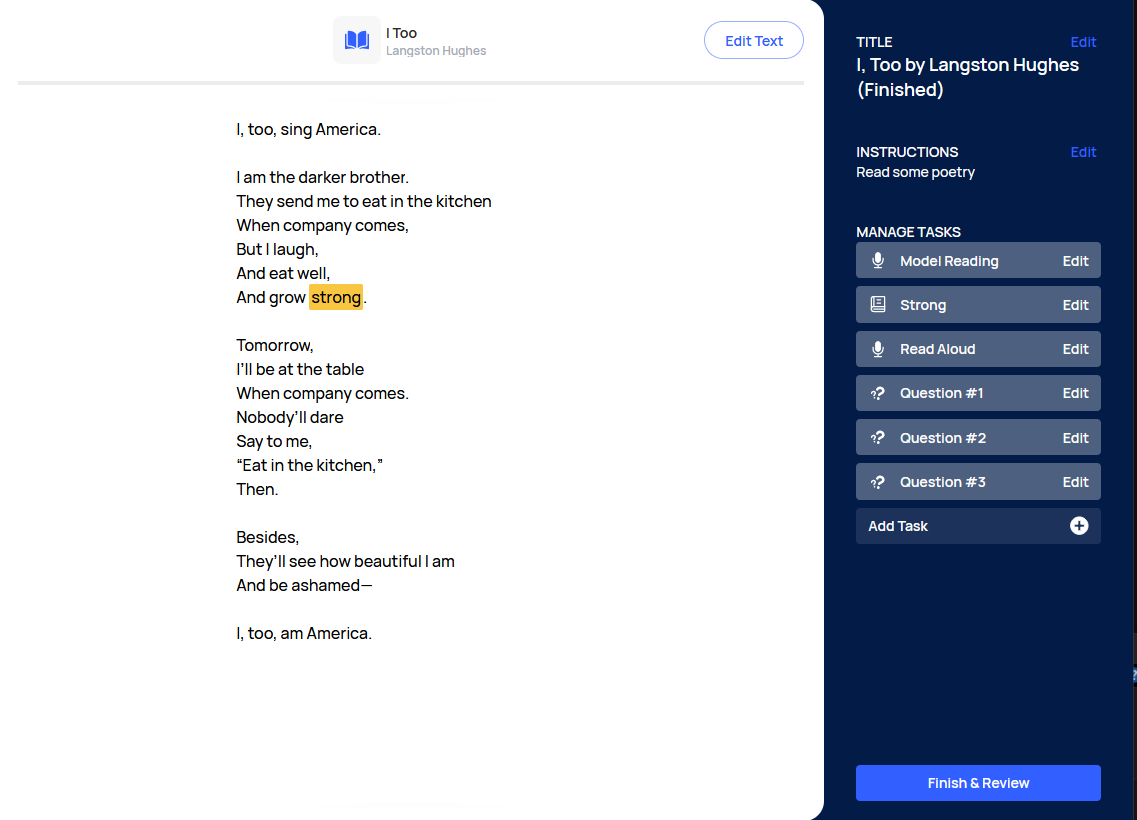1137x820 pixels.
Task: Edit the Read Aloud task
Action: 1075,349
